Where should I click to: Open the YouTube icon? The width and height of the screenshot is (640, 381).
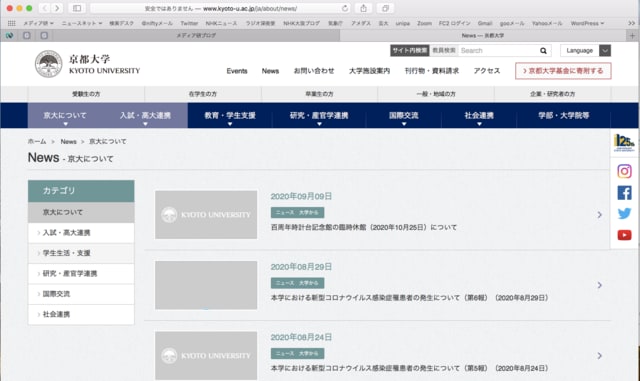[624, 235]
